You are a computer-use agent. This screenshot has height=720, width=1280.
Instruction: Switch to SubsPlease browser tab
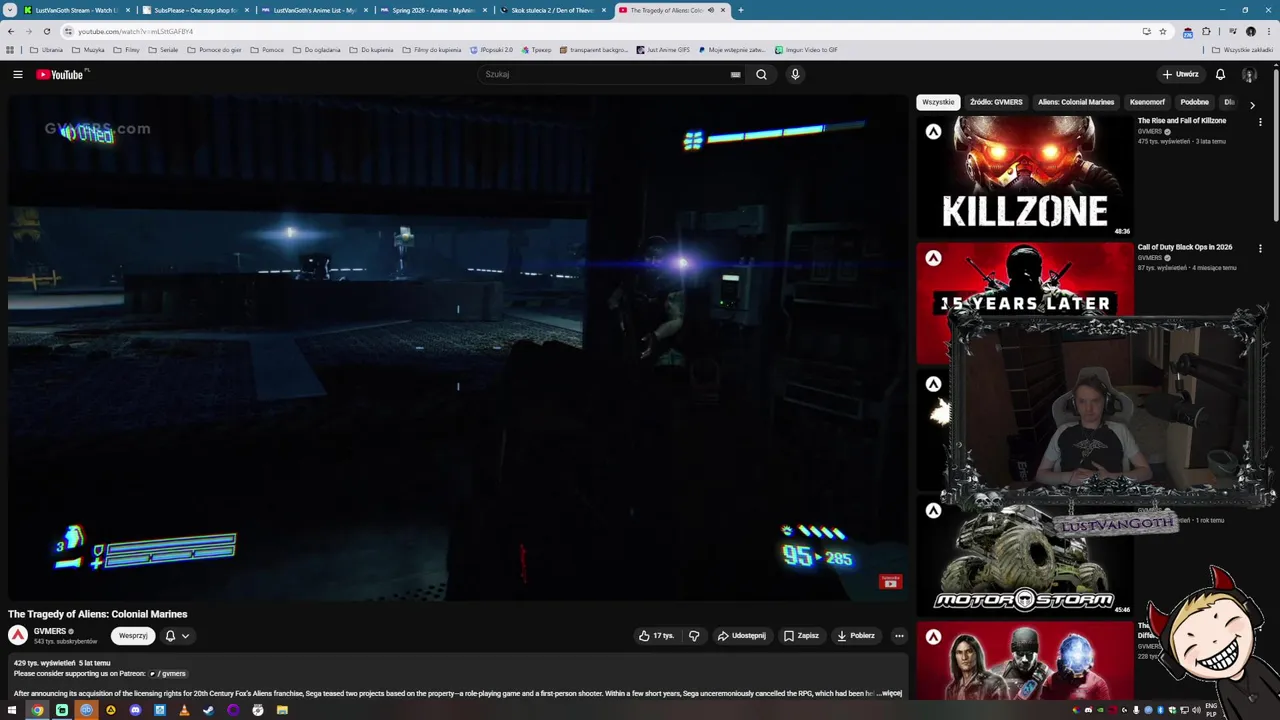(195, 10)
